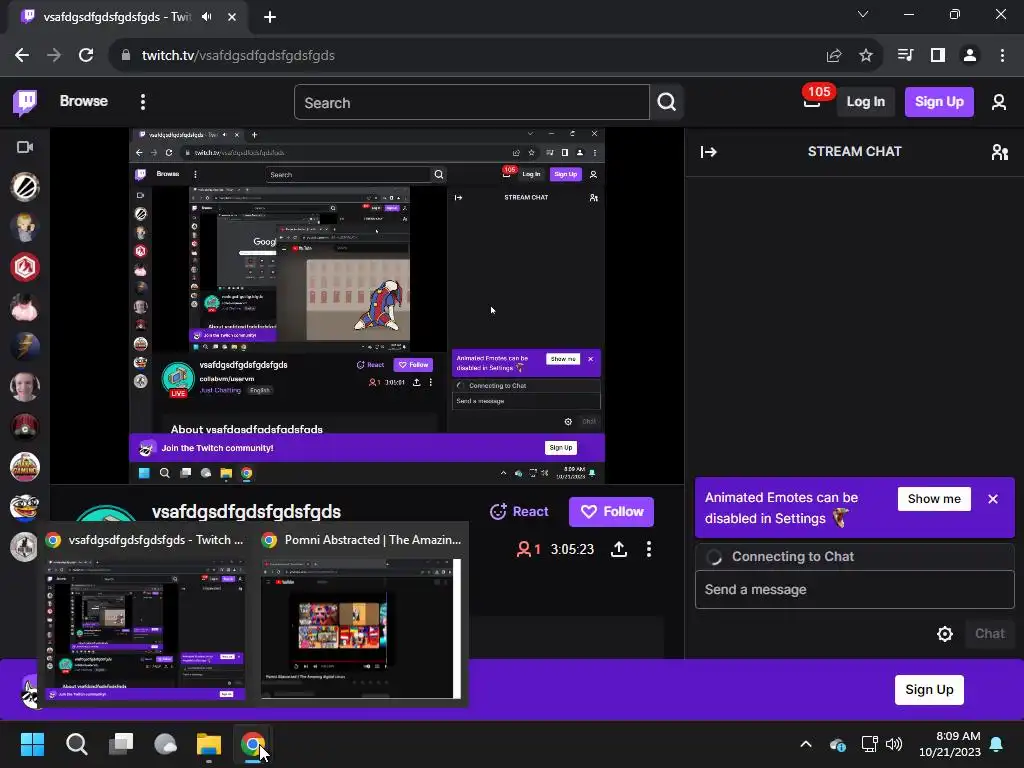Image resolution: width=1024 pixels, height=768 pixels.
Task: Open the Browse page
Action: pos(84,101)
